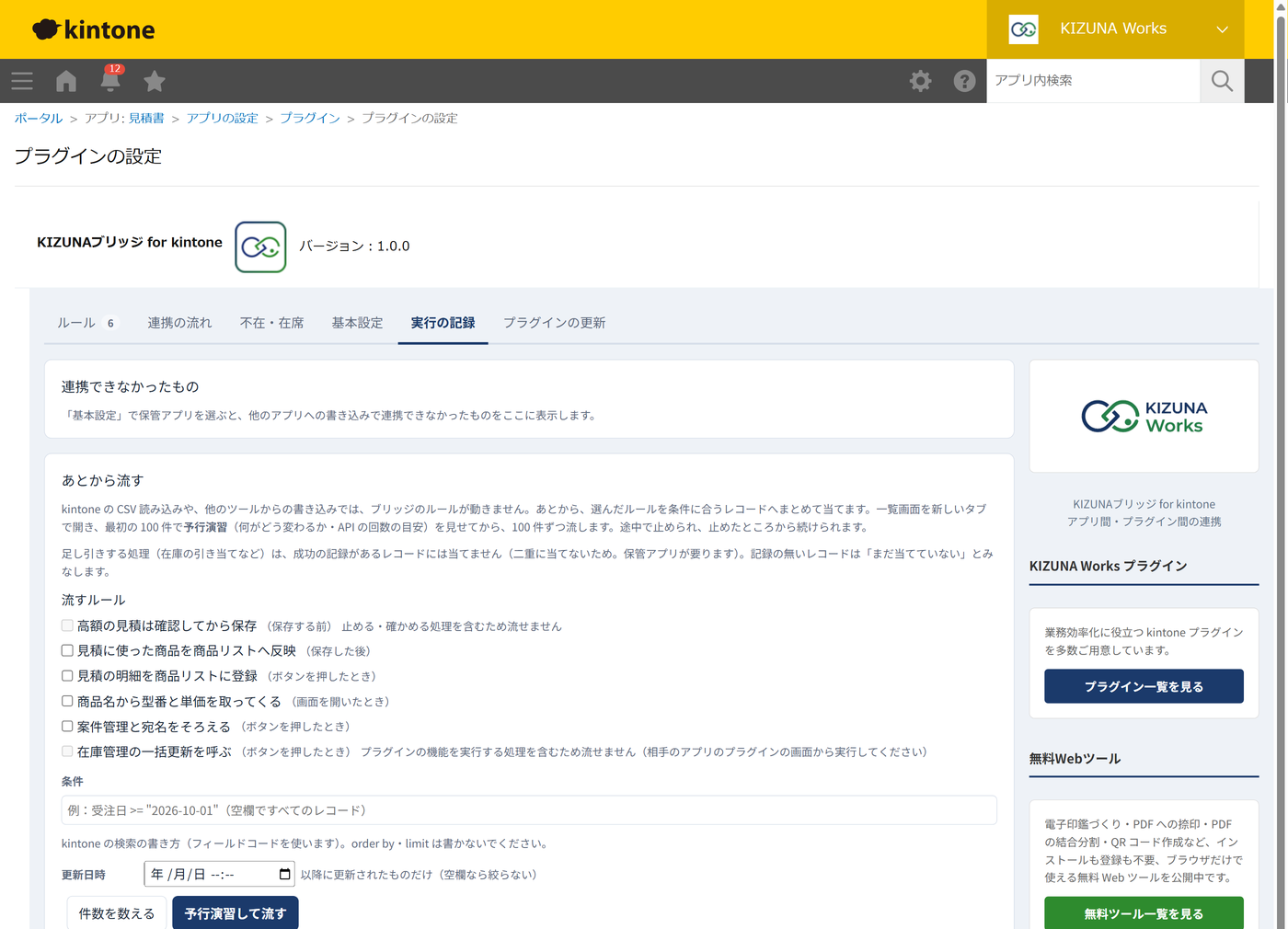Check 見積の明細を商品リストに登録 rule
The height and width of the screenshot is (929, 1288).
coord(67,676)
